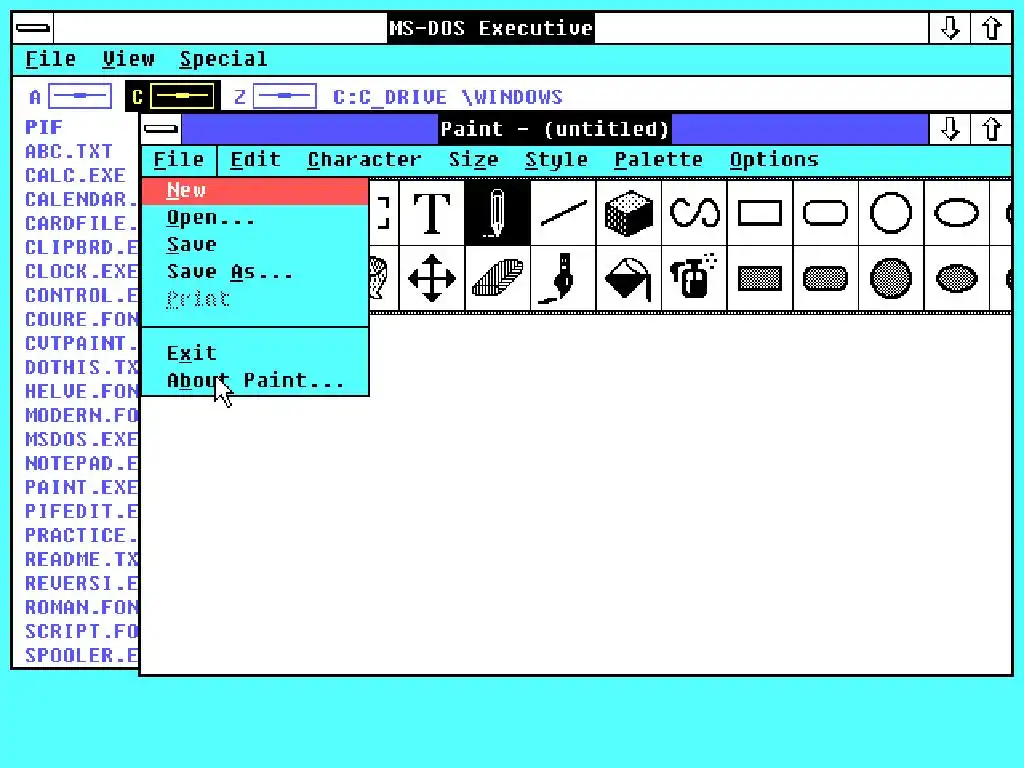Select the Eraser tool
This screenshot has width=1024, height=768.
pyautogui.click(x=497, y=278)
